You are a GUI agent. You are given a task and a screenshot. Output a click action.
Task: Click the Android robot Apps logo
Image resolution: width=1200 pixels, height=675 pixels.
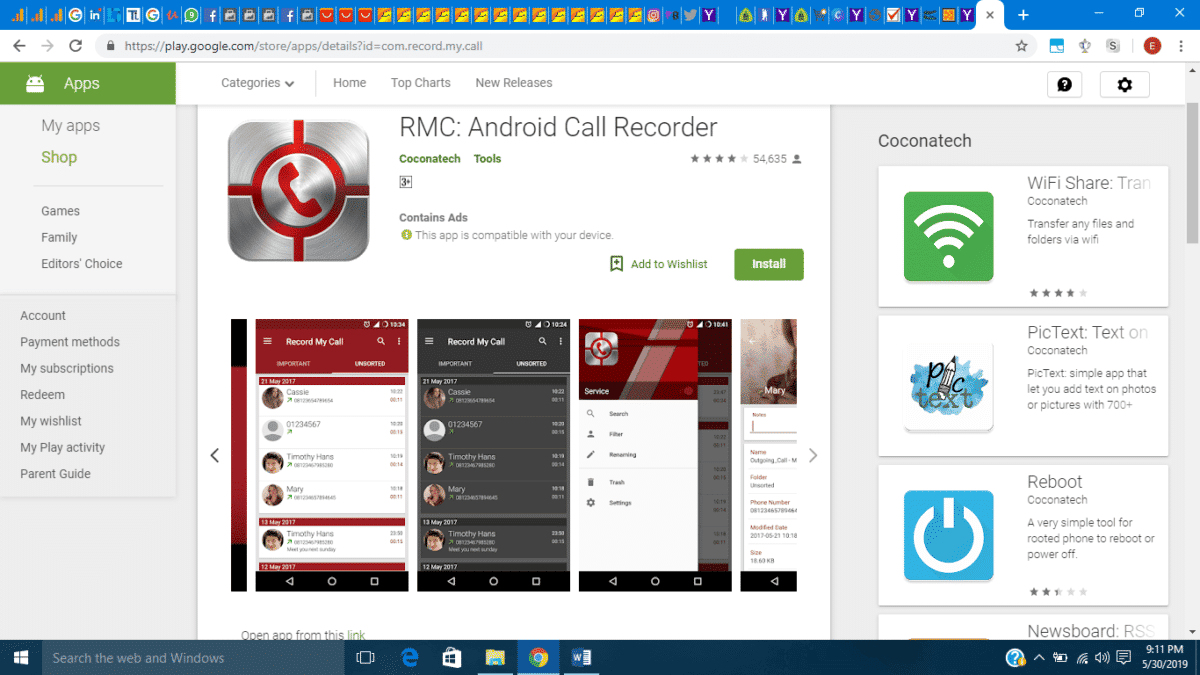tap(35, 84)
